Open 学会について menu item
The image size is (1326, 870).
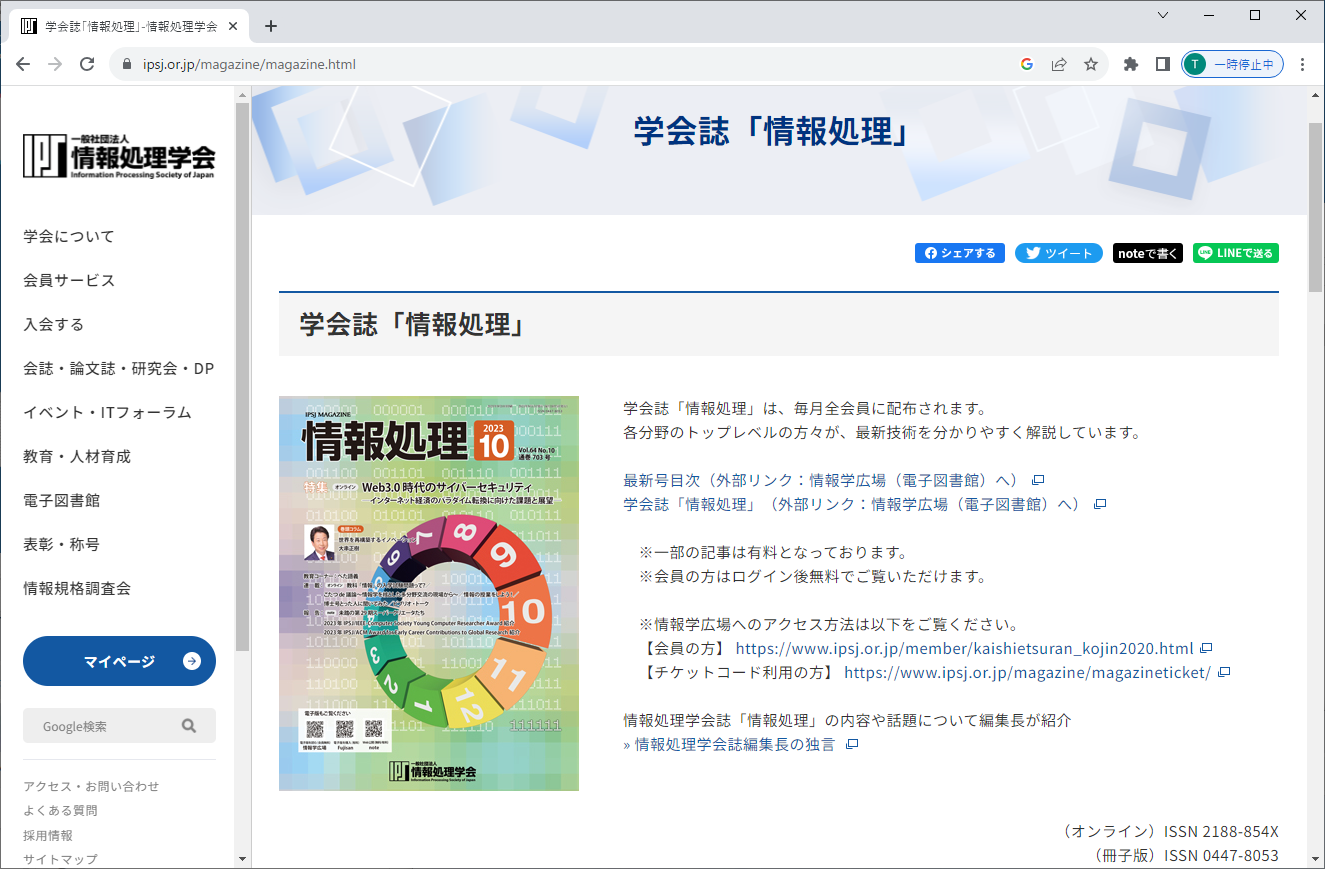click(69, 237)
